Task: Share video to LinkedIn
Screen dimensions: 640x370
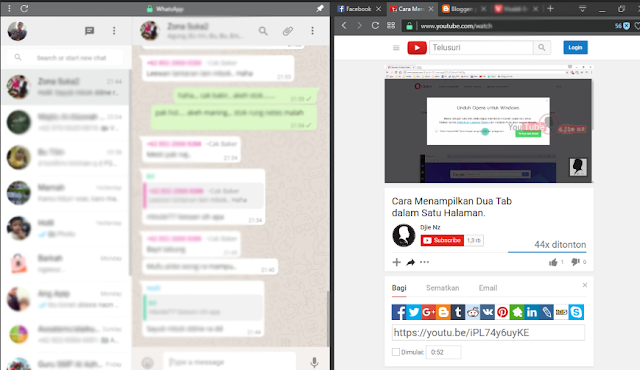Action: click(531, 312)
